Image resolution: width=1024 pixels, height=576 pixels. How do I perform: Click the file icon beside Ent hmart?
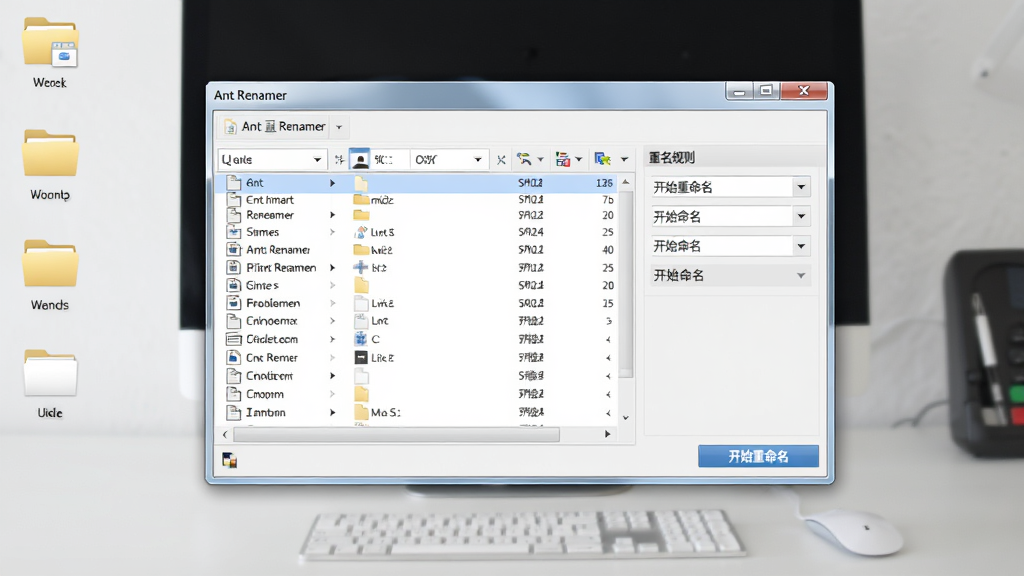233,200
